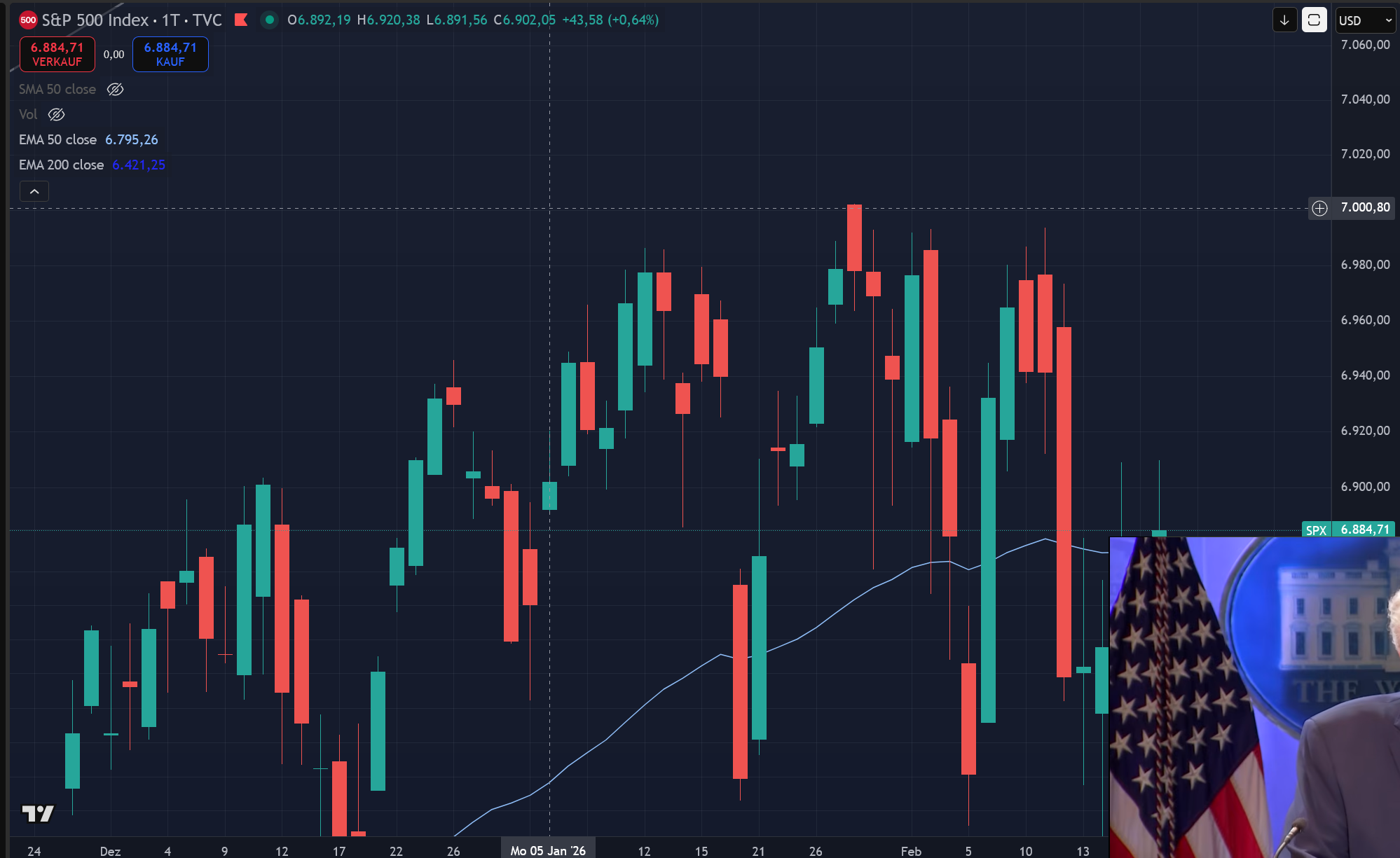The width and height of the screenshot is (1400, 858).
Task: Click the red S&P 500 symbol logo
Action: [x=28, y=20]
